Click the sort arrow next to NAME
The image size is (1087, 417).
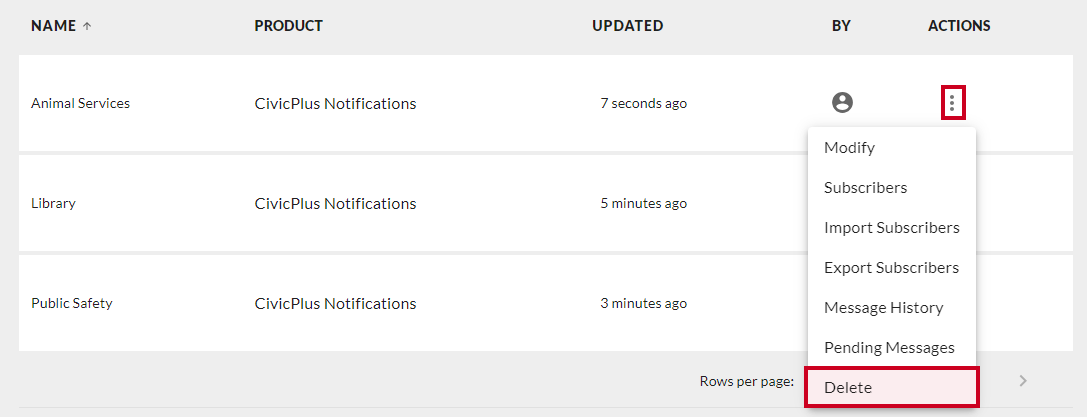click(87, 26)
